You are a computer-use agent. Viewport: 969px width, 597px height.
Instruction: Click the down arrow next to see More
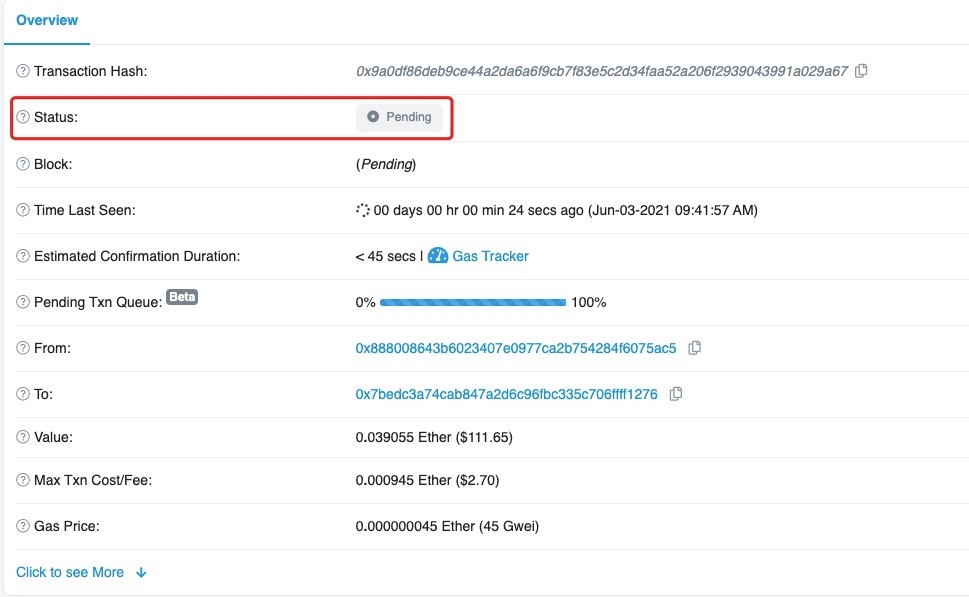141,573
